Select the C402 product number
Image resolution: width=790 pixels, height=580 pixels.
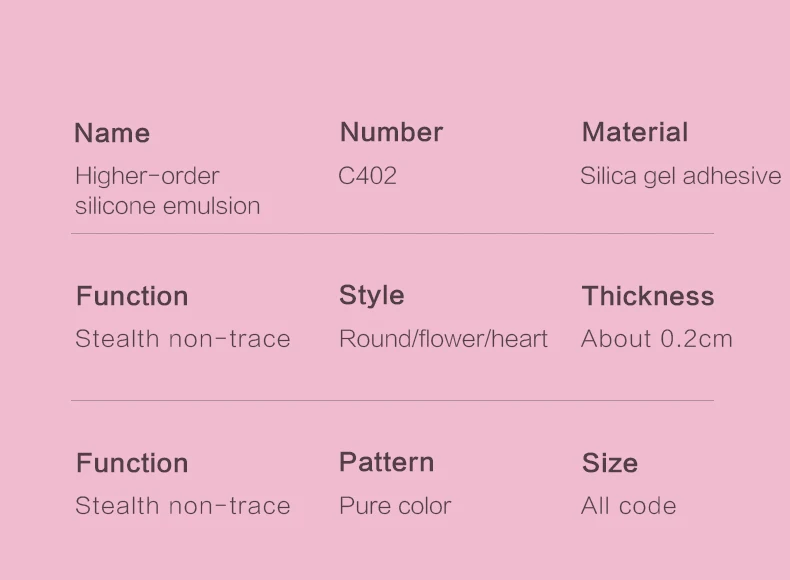coord(367,176)
